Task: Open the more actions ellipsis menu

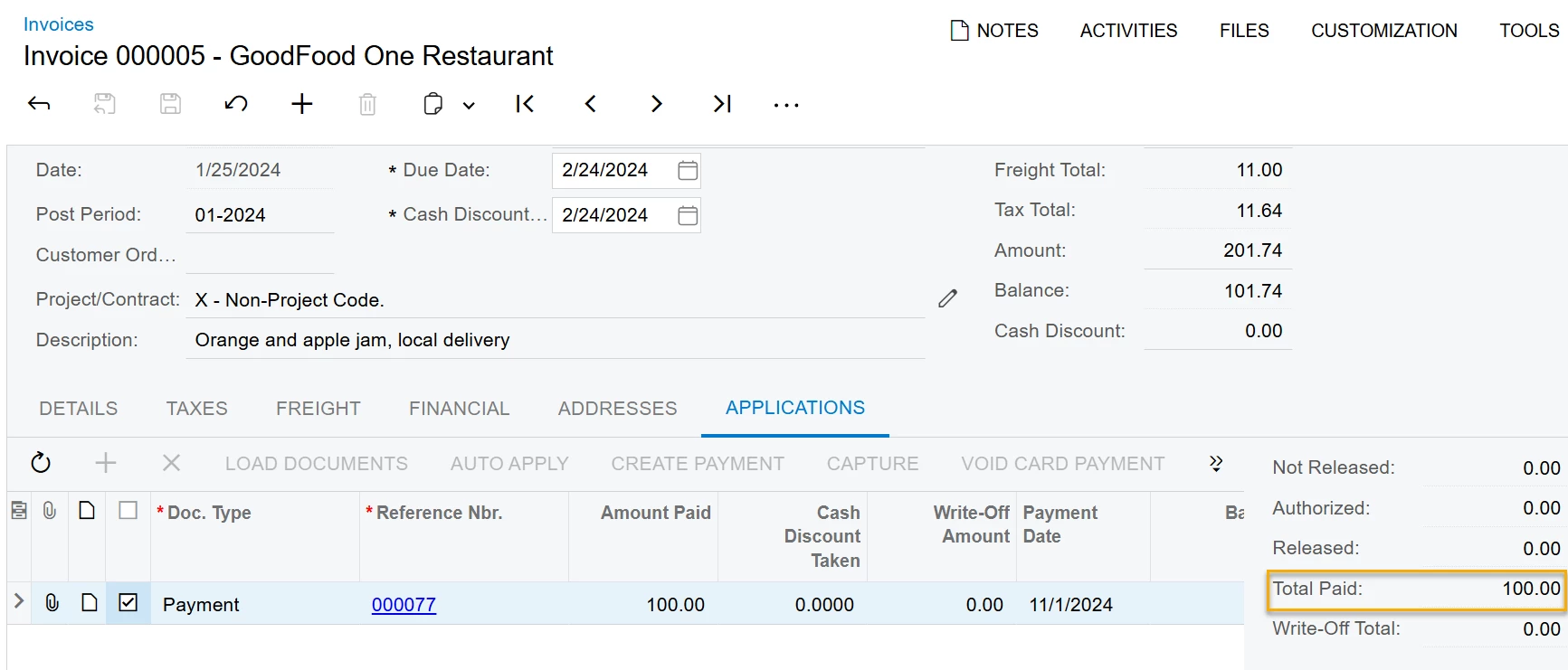Action: (x=786, y=106)
